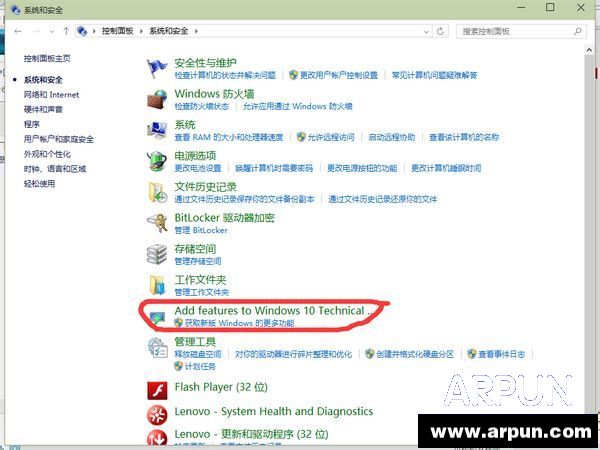Image resolution: width=600 pixels, height=450 pixels.
Task: Click 管理存储空间 link
Action: click(x=198, y=261)
